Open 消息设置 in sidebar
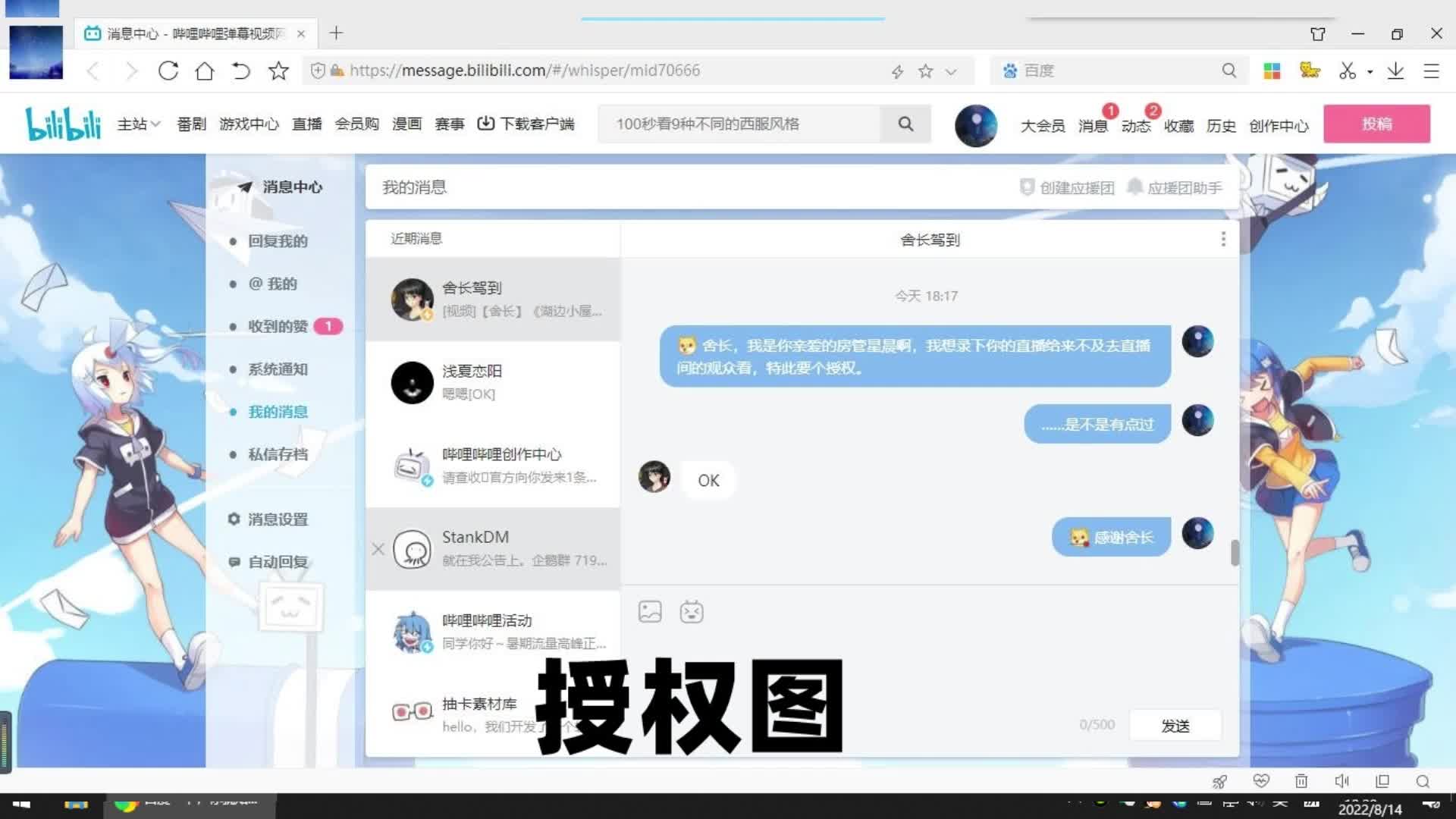The image size is (1456, 819). pos(277,519)
